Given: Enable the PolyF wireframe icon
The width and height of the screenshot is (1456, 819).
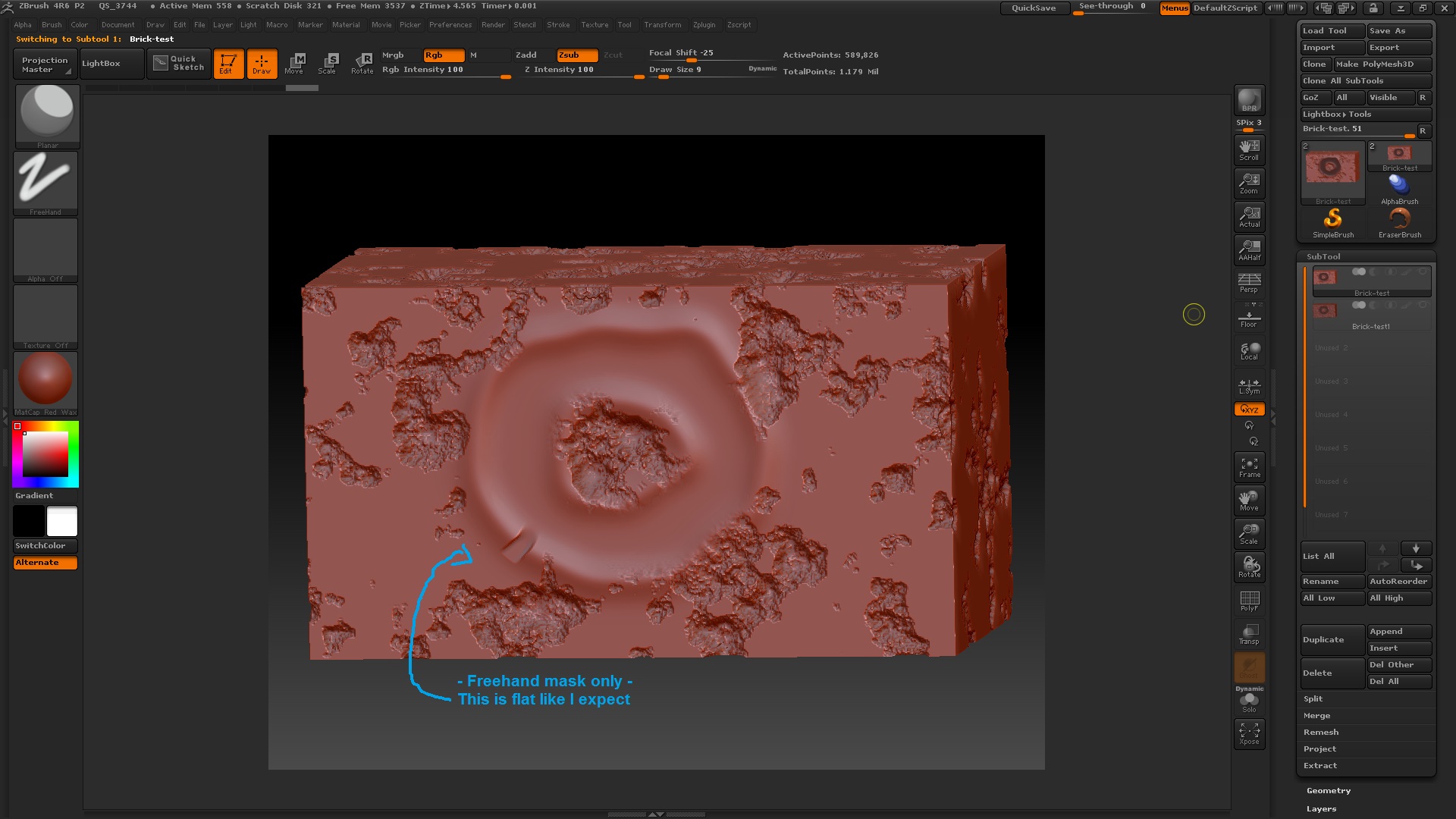Looking at the screenshot, I should click(x=1249, y=601).
